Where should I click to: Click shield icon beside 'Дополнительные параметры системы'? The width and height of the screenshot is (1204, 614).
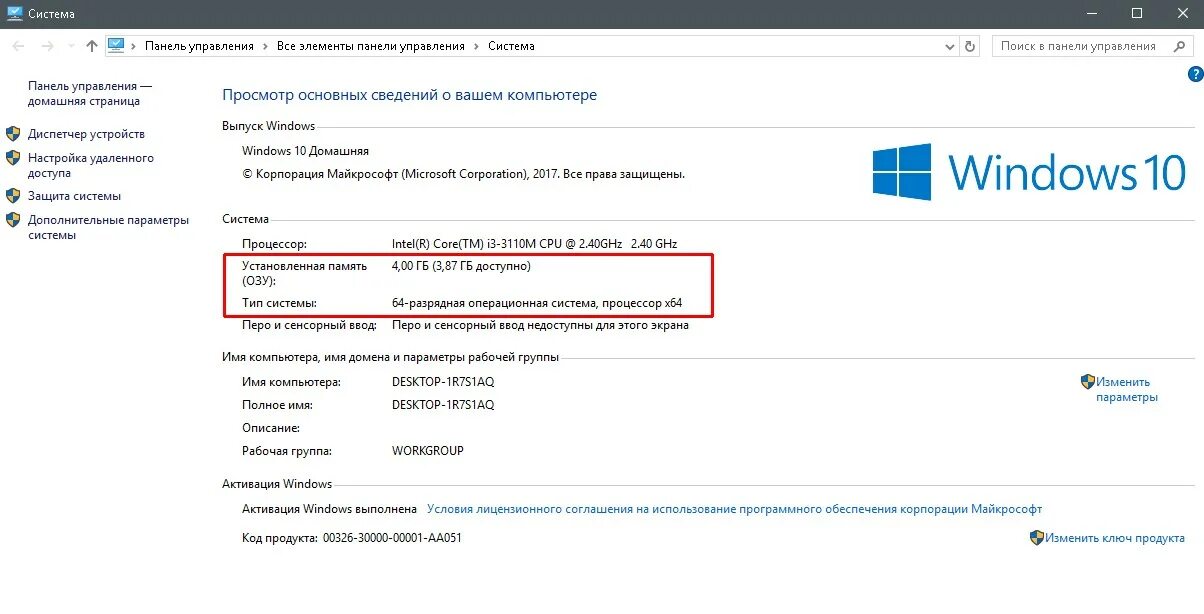click(x=13, y=219)
